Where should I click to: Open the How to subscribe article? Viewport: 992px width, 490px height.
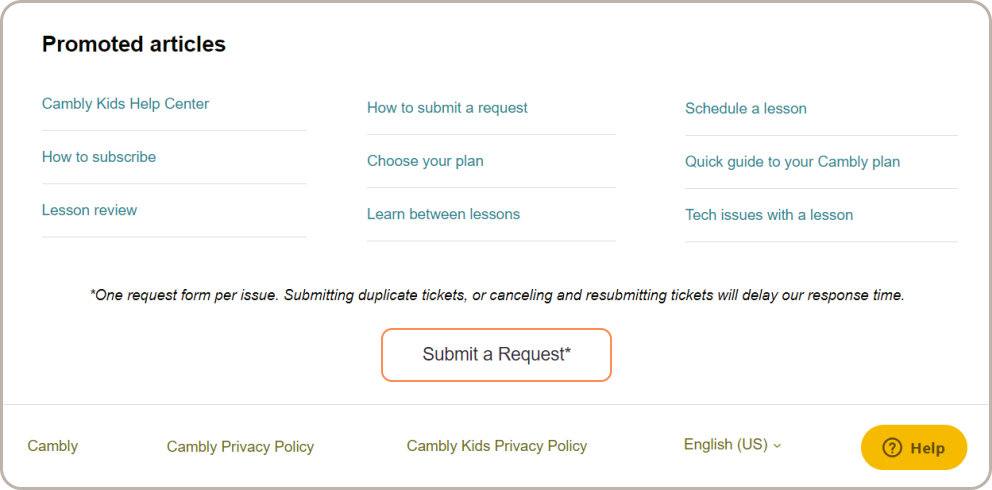point(99,157)
